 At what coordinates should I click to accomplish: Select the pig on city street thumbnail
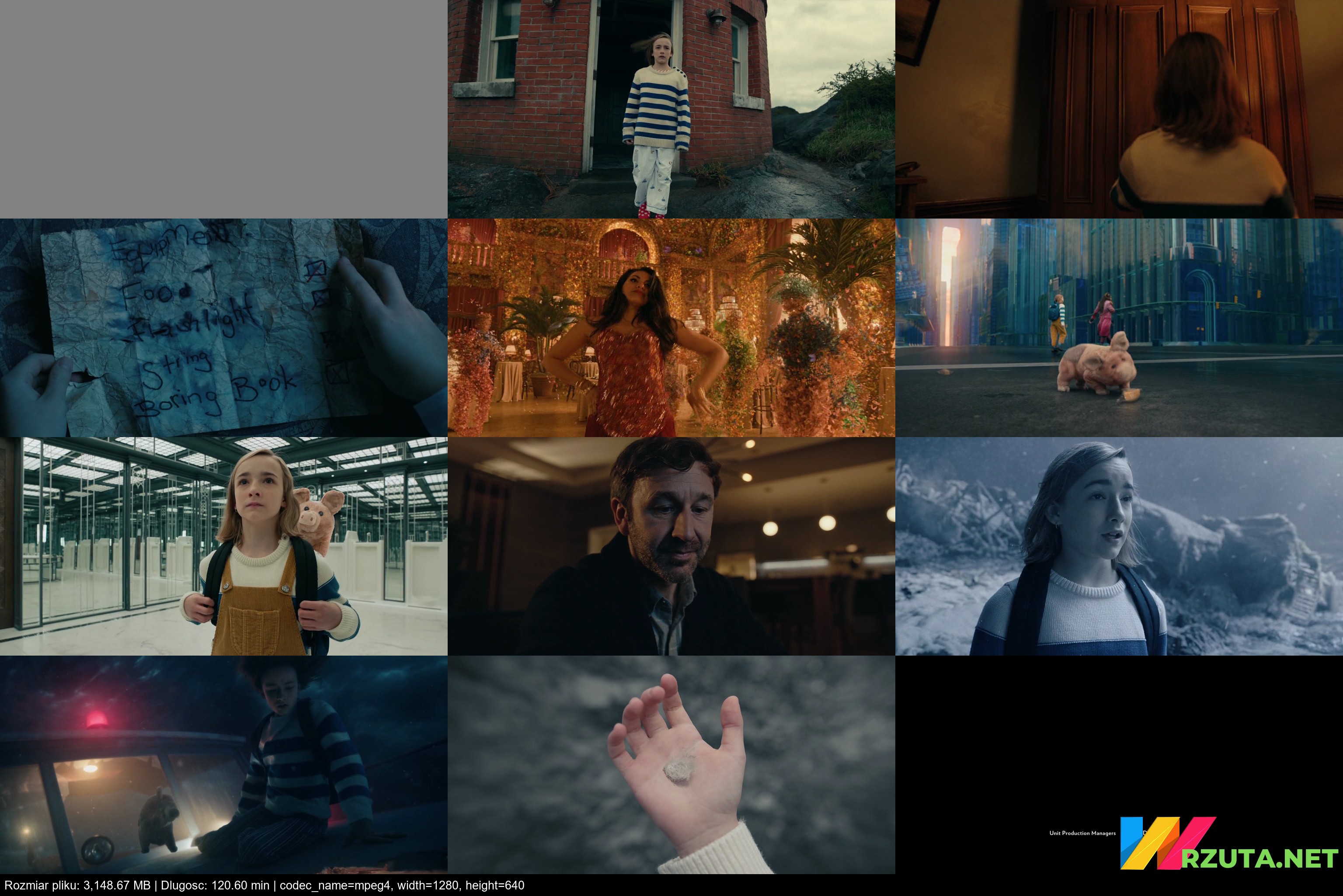pos(1119,327)
